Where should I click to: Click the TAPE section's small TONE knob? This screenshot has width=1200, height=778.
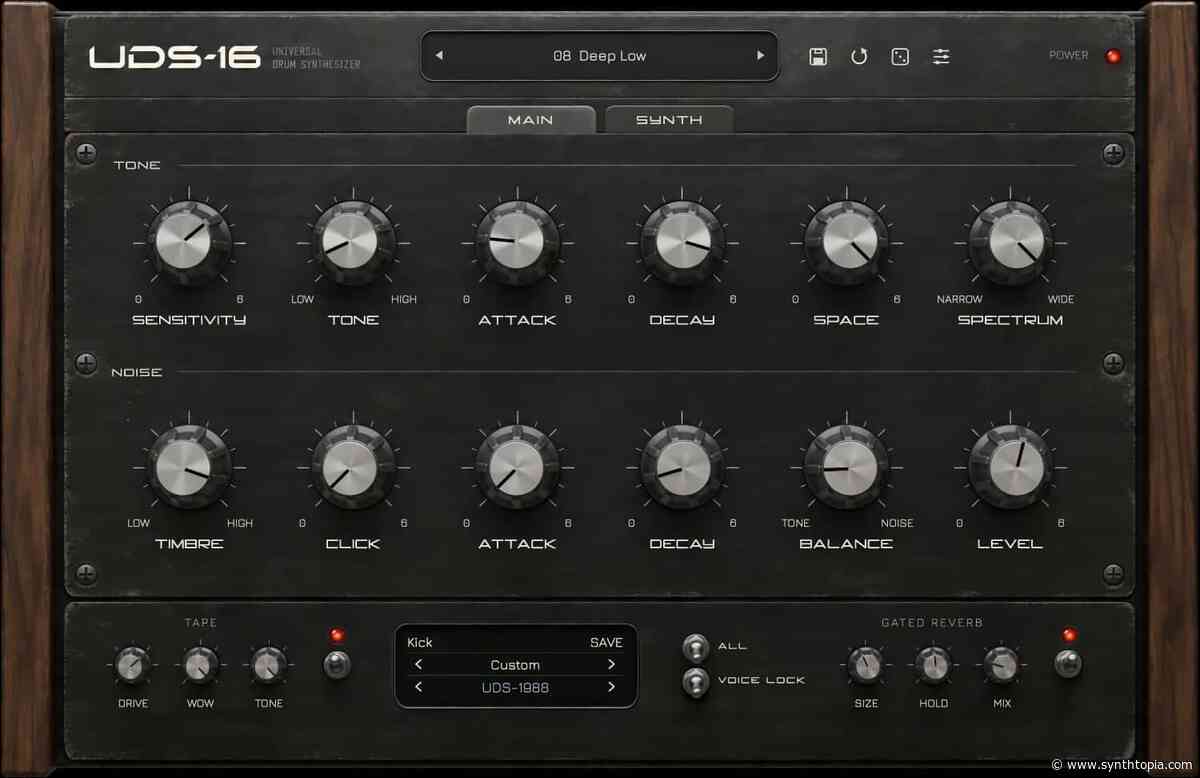268,664
